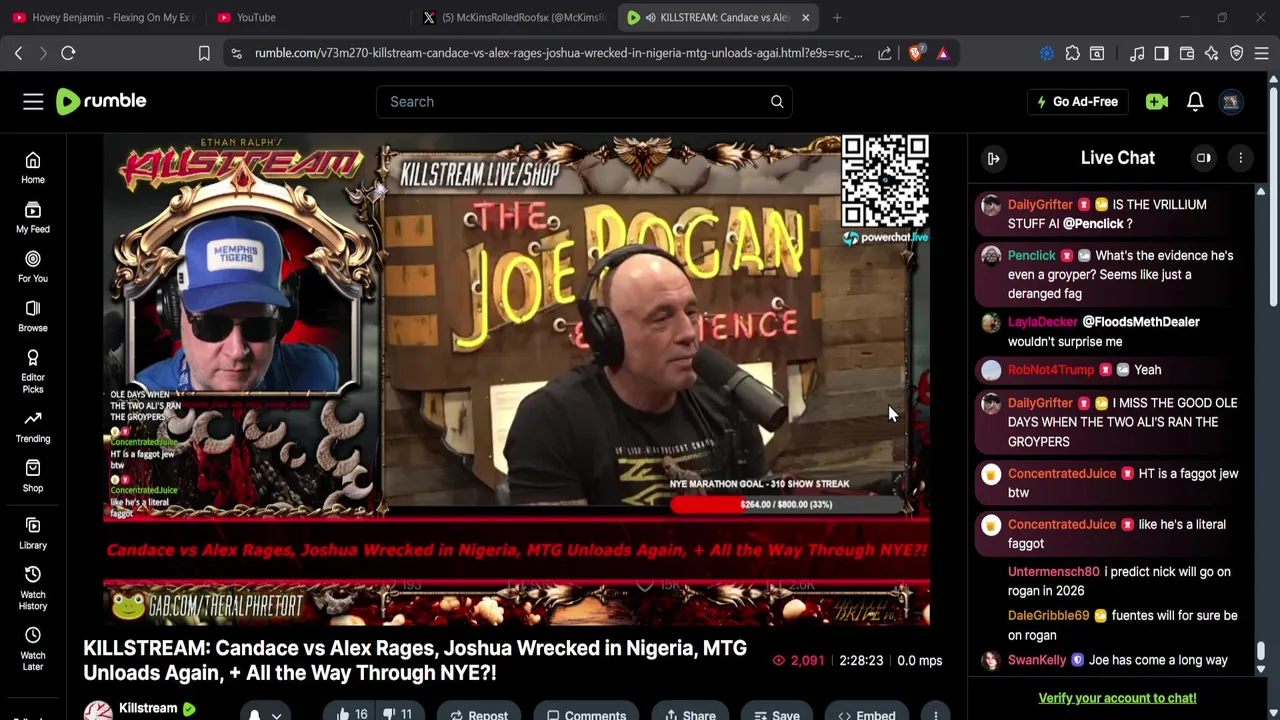Open Editor Picks in the sidebar
Viewport: 1280px width, 720px height.
33,371
